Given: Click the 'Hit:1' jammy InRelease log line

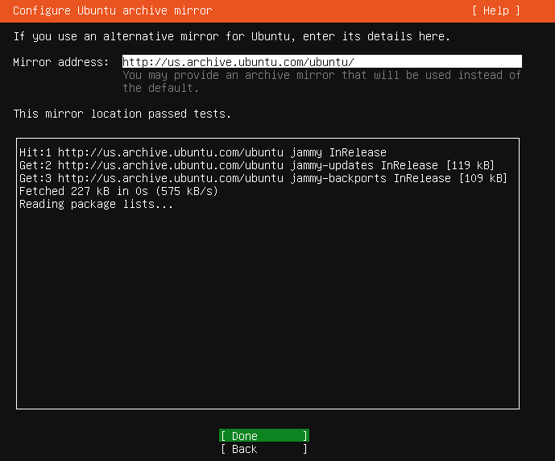Looking at the screenshot, I should coord(203,153).
